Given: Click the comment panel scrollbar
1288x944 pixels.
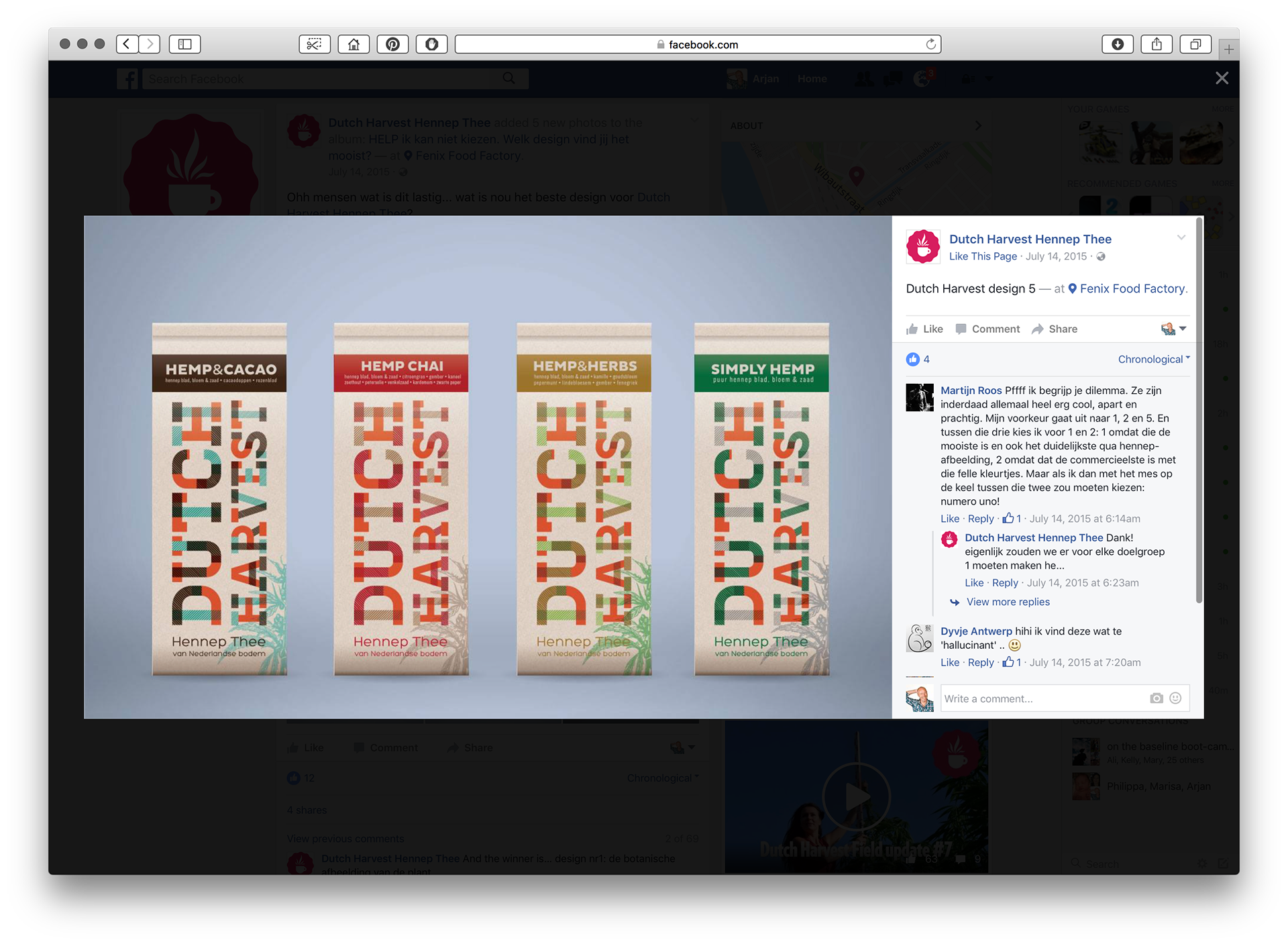Looking at the screenshot, I should [x=1199, y=411].
